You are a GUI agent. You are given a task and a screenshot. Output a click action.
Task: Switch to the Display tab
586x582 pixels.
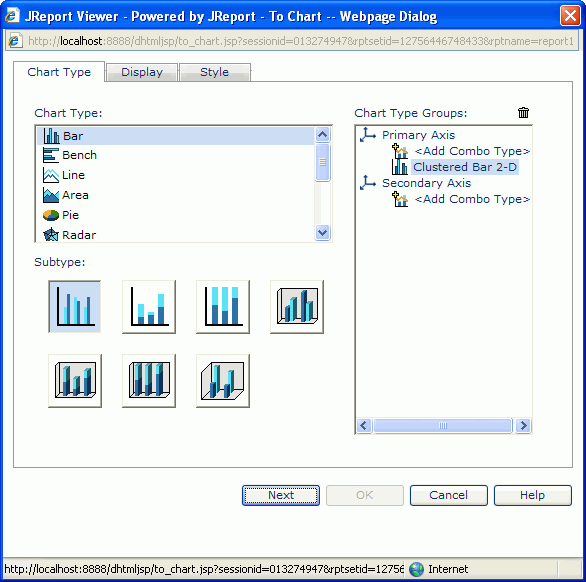pyautogui.click(x=142, y=72)
